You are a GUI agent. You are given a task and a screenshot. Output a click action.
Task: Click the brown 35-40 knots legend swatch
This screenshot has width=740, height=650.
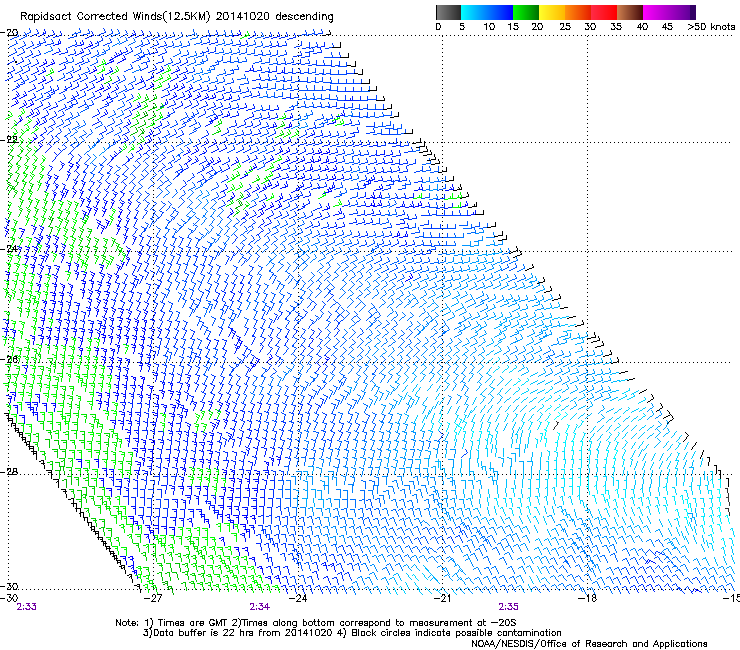(630, 12)
